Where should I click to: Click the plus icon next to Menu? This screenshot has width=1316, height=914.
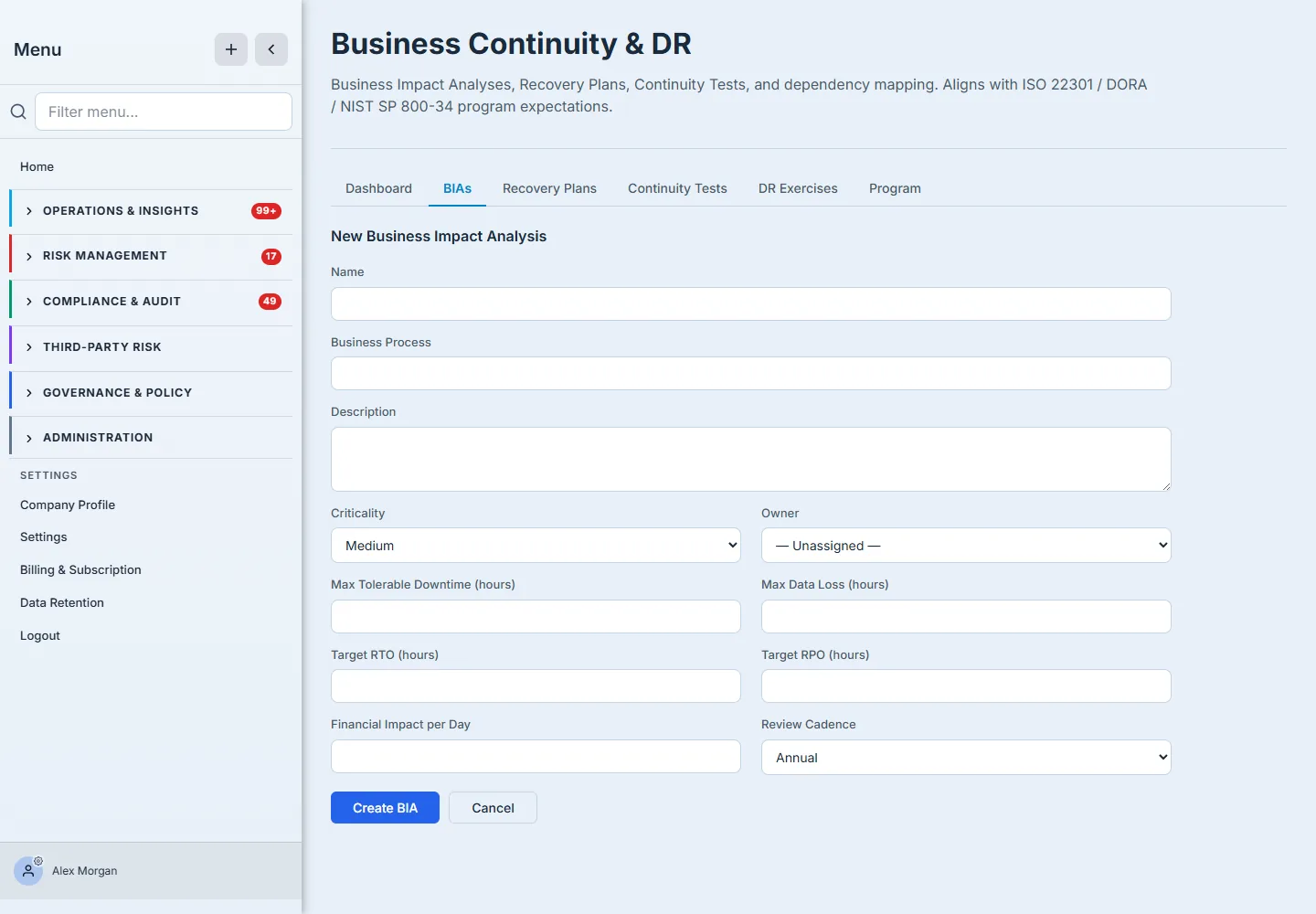[231, 49]
